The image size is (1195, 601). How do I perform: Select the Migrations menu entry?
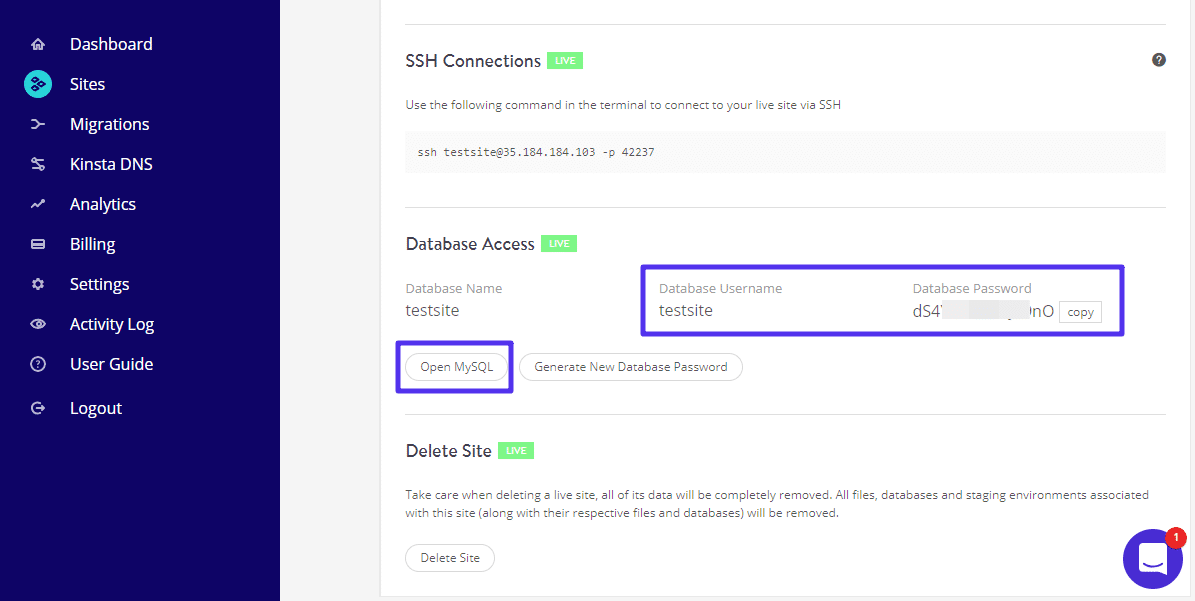pos(109,123)
